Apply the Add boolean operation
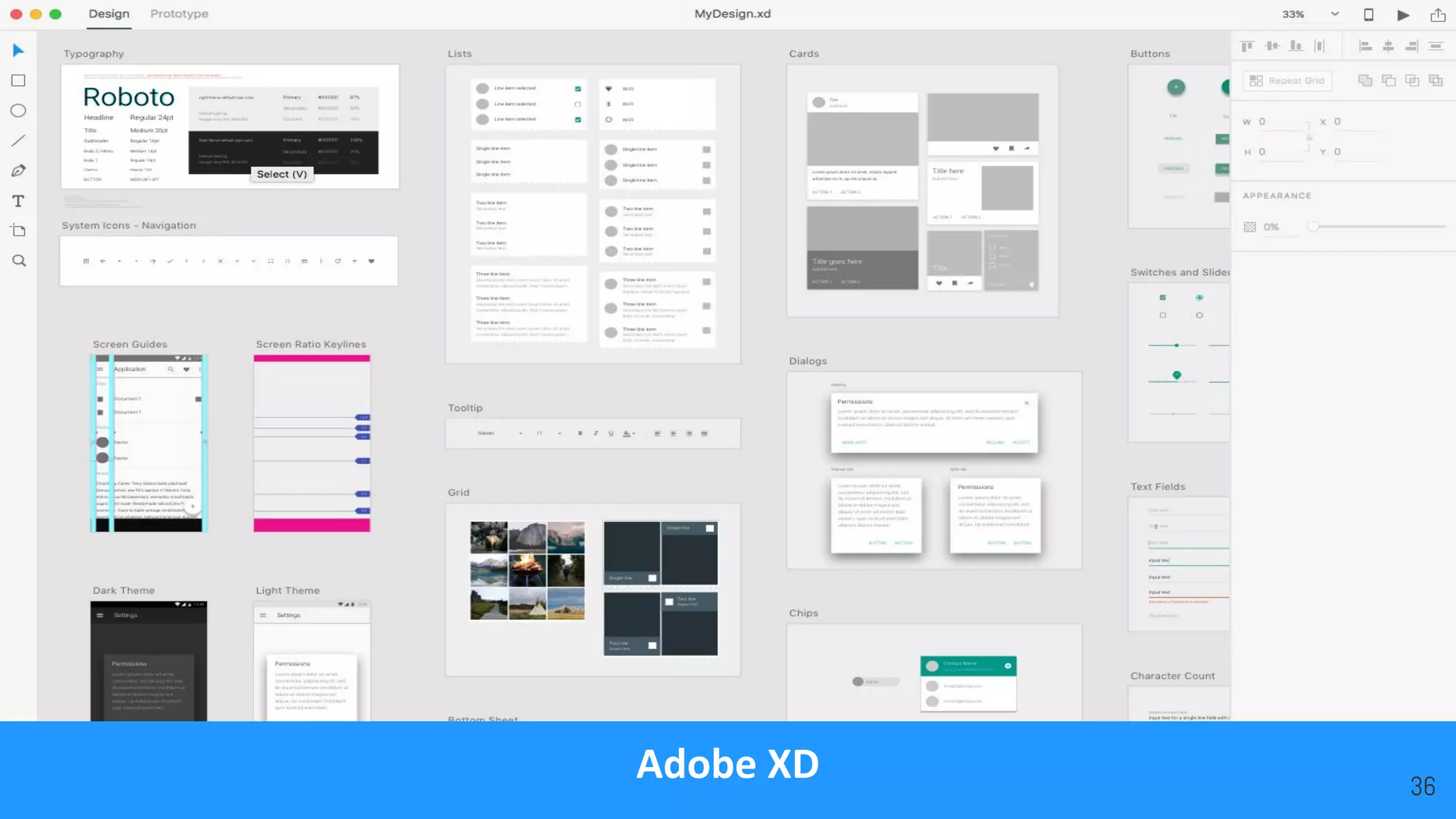Viewport: 1456px width, 819px height. 1365,80
